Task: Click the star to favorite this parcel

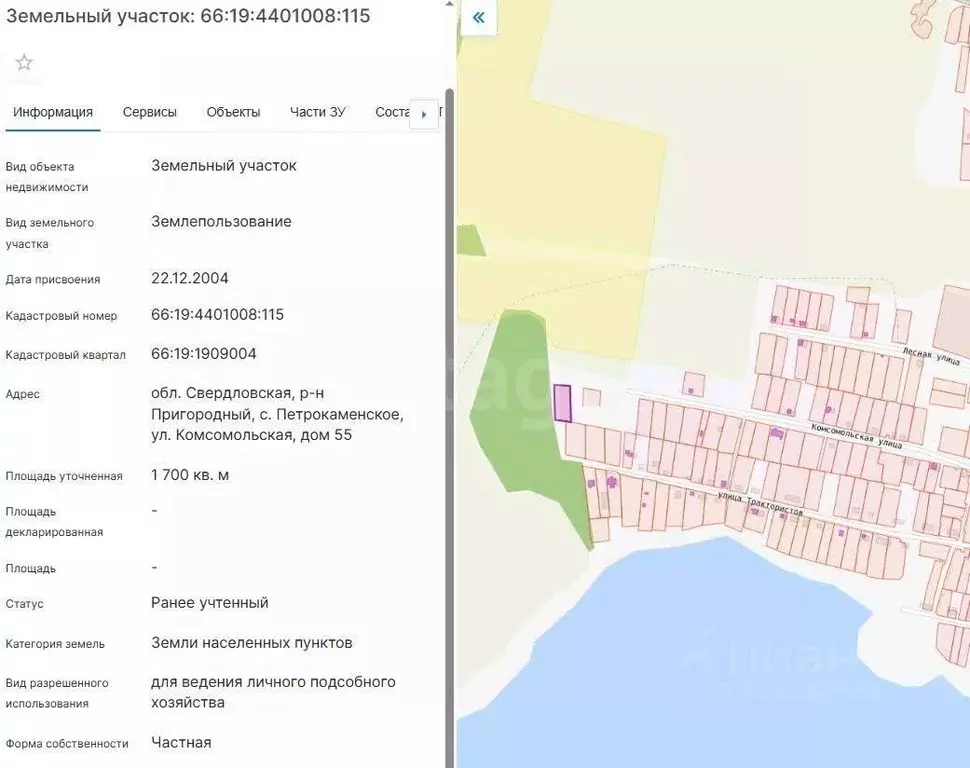Action: tap(23, 63)
